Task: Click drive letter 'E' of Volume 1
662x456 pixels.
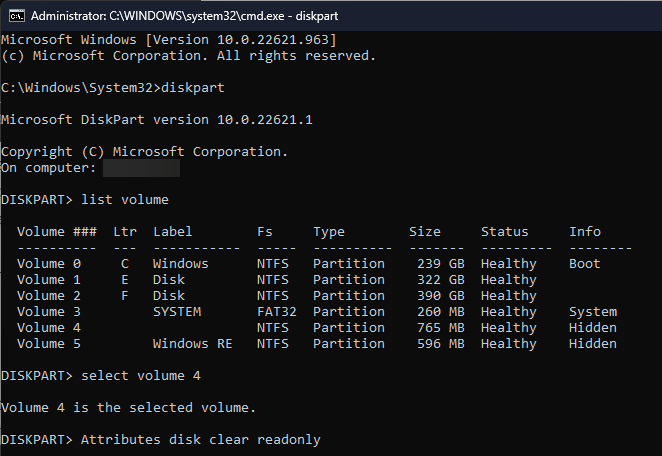Action: (125, 280)
